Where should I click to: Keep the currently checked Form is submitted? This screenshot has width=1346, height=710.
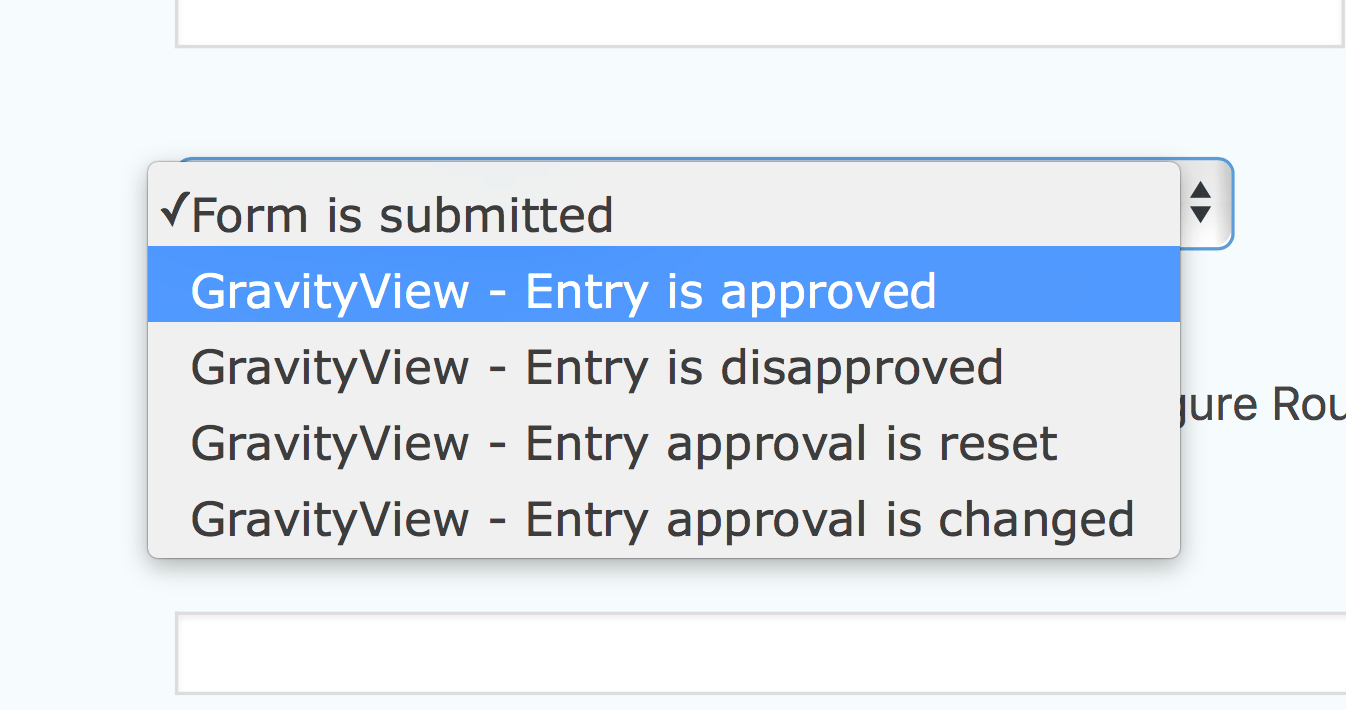664,212
